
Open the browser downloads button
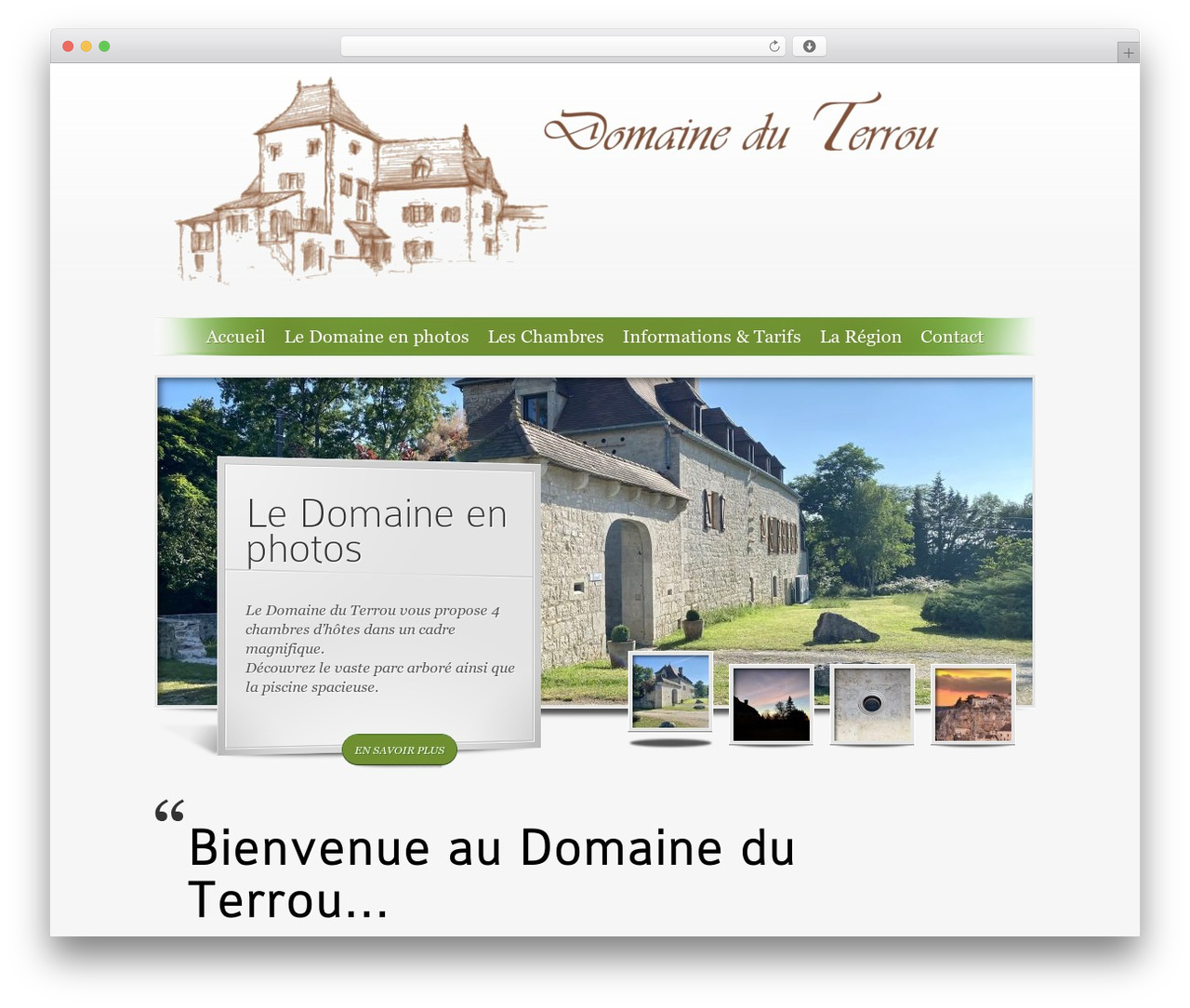click(x=809, y=46)
